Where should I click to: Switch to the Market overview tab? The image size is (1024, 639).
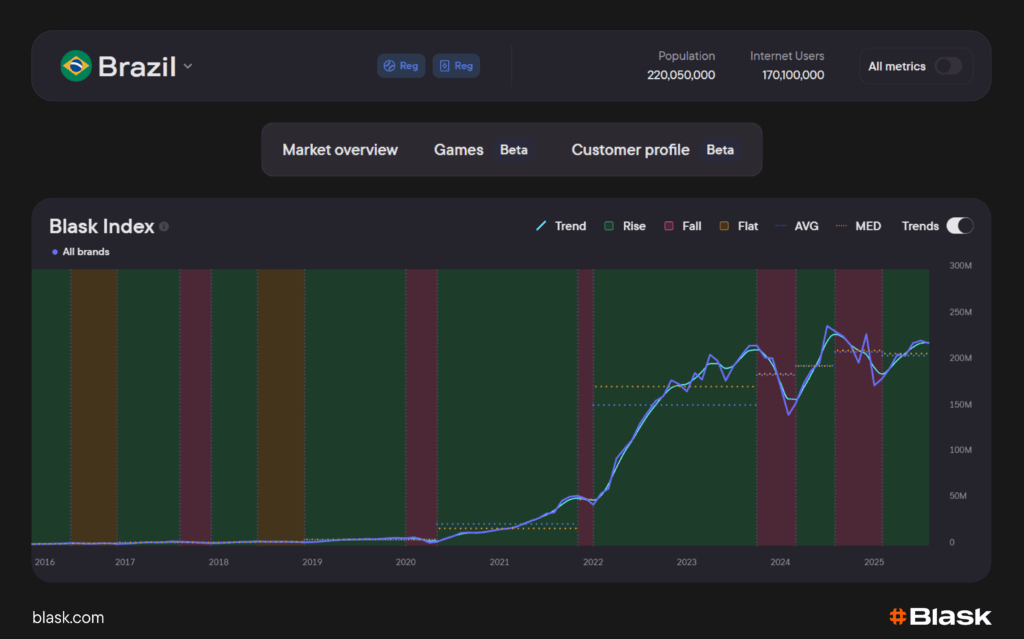click(340, 150)
